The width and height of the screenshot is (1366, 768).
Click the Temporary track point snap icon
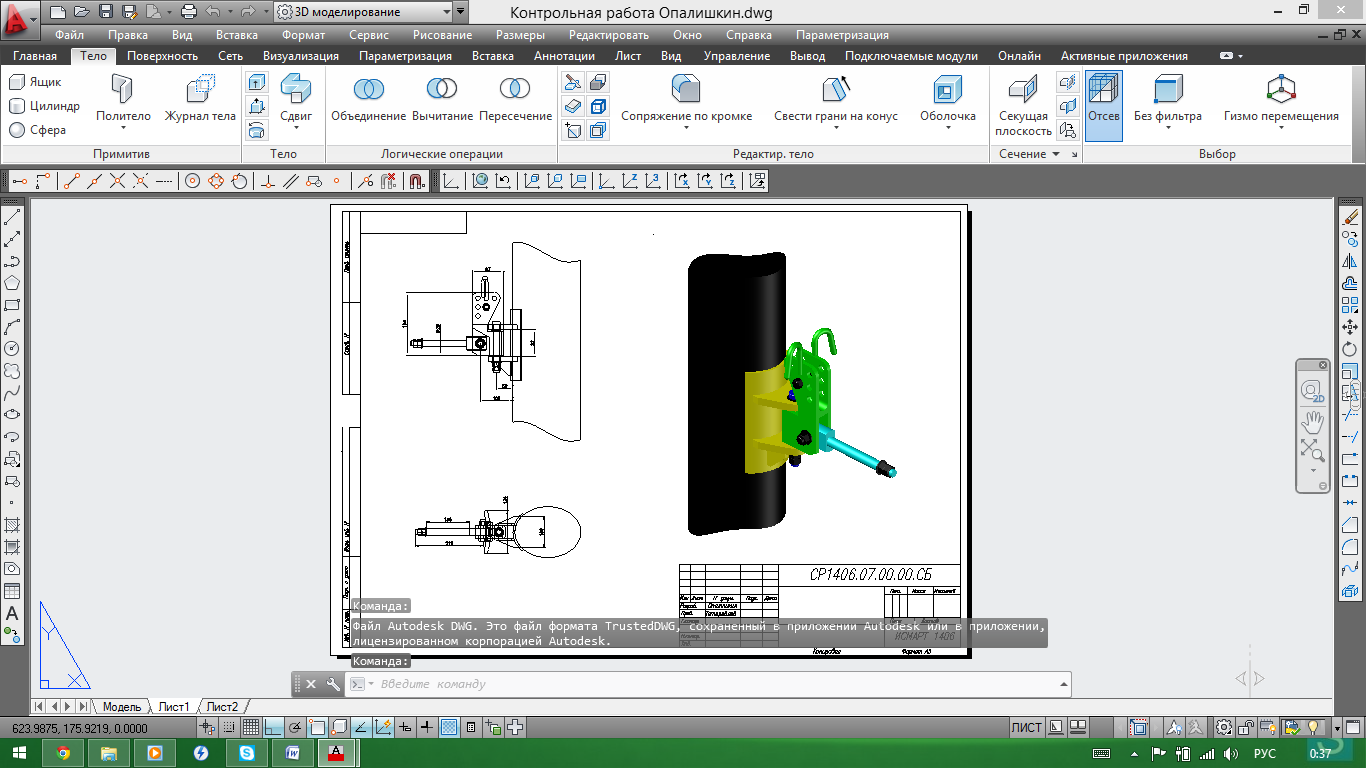coord(19,181)
